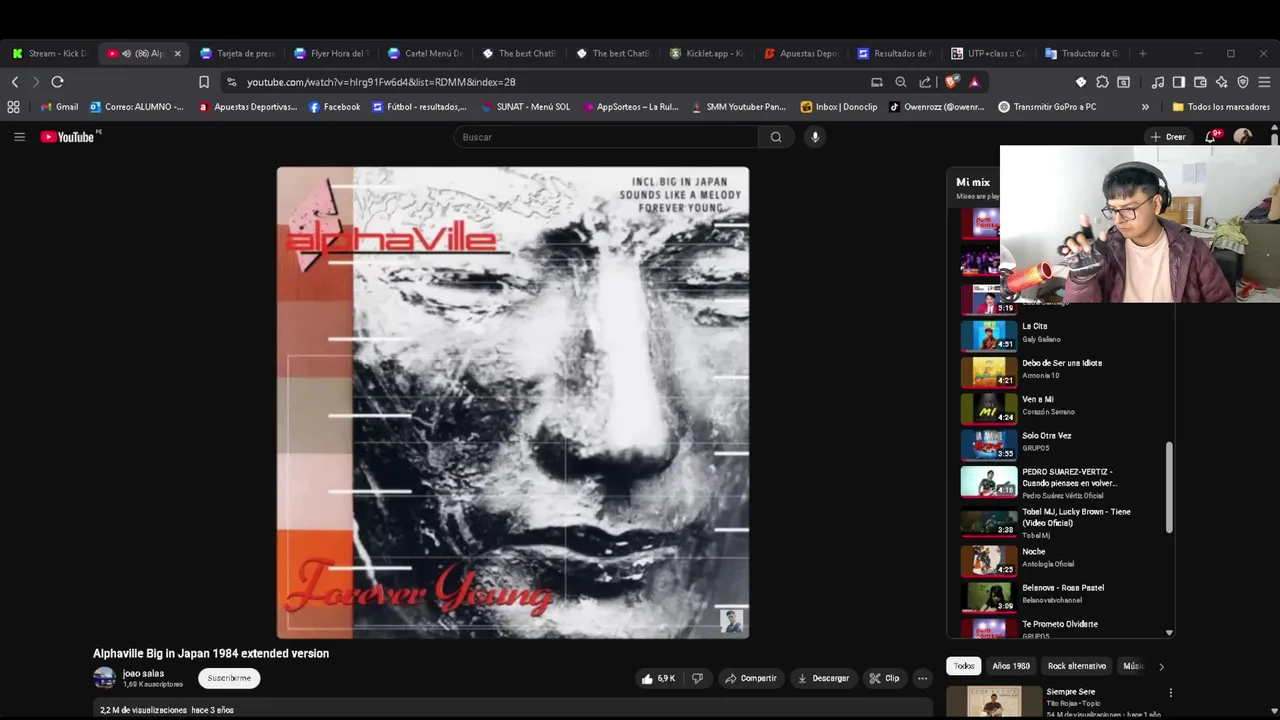The height and width of the screenshot is (720, 1280).
Task: Dislike the video with thumbs down
Action: [x=698, y=678]
